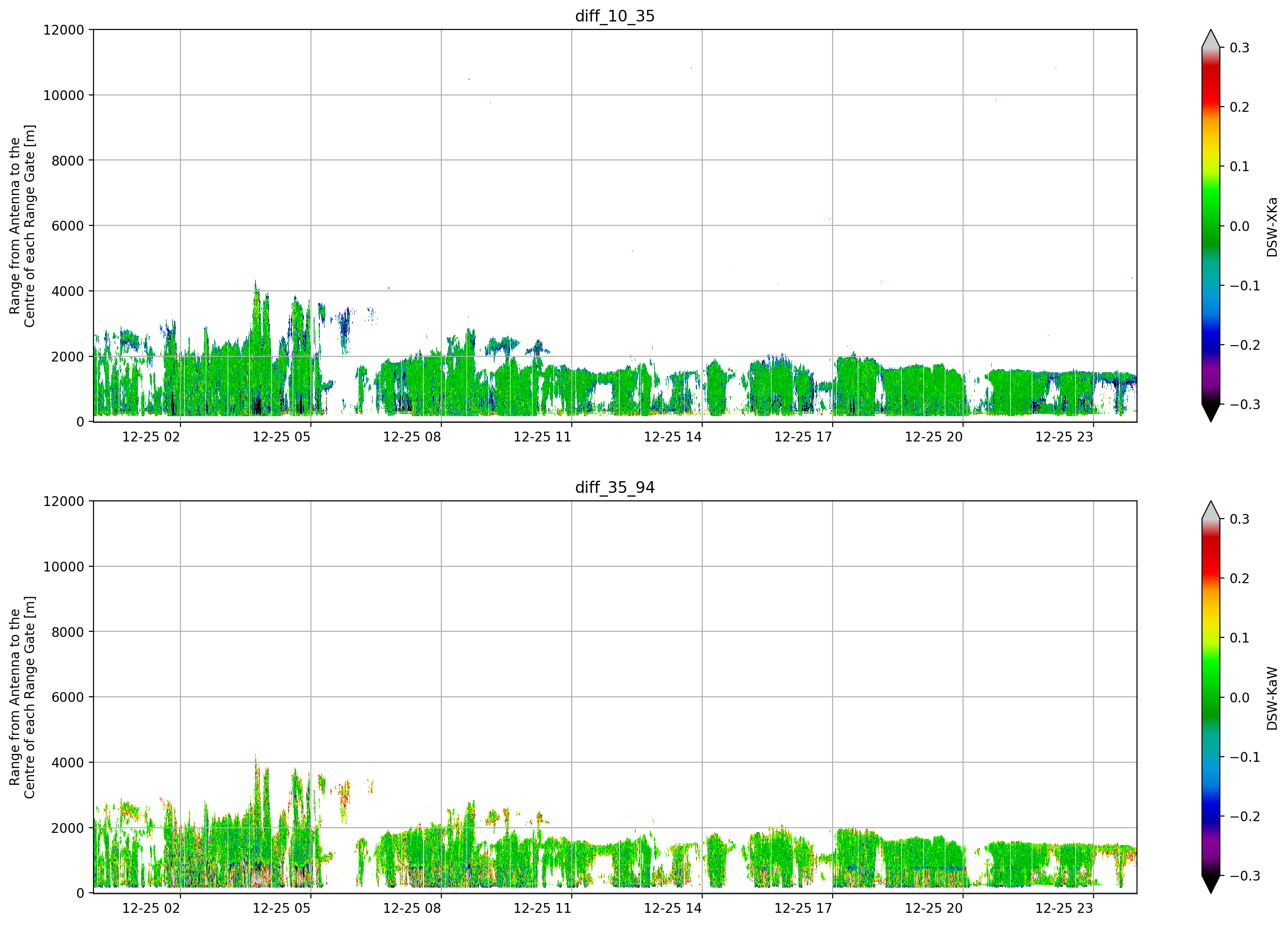Click the top colorbar 0.1 tick label
The height and width of the screenshot is (925, 1288).
tap(1240, 166)
